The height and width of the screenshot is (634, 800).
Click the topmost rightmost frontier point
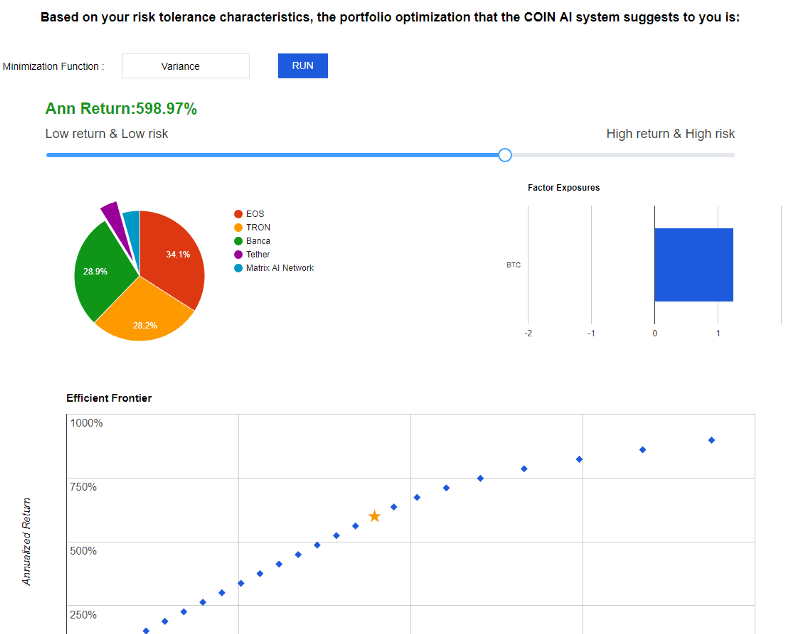[x=711, y=440]
